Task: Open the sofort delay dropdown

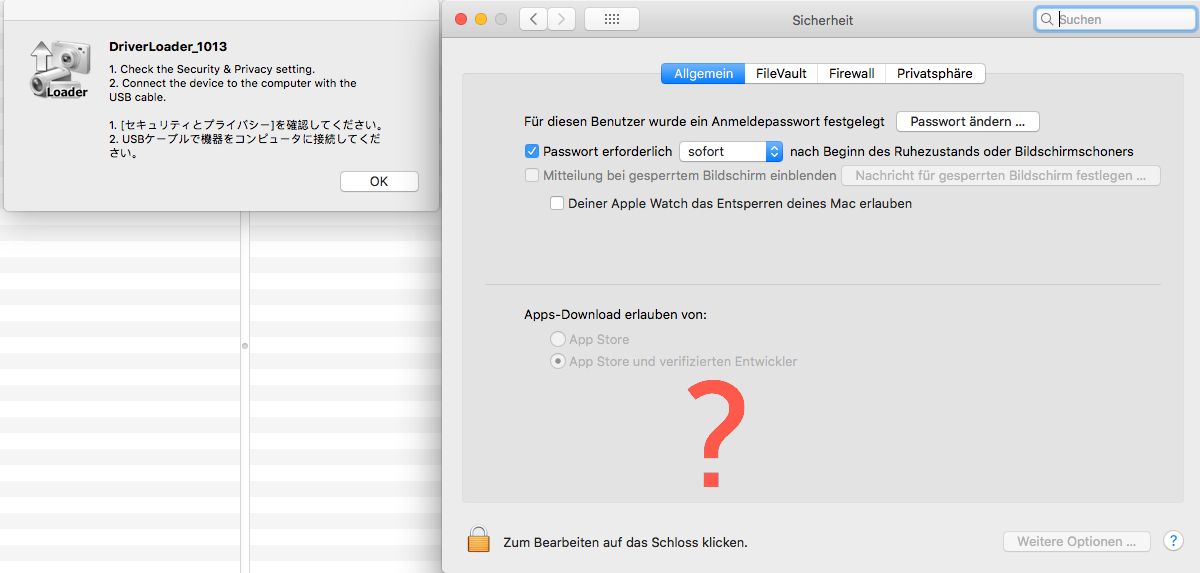Action: click(731, 152)
